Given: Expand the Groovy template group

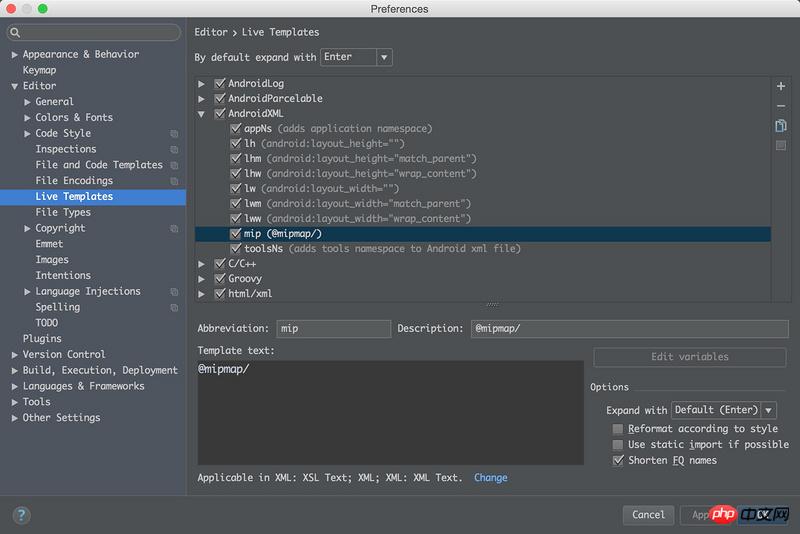Looking at the screenshot, I should pyautogui.click(x=202, y=279).
